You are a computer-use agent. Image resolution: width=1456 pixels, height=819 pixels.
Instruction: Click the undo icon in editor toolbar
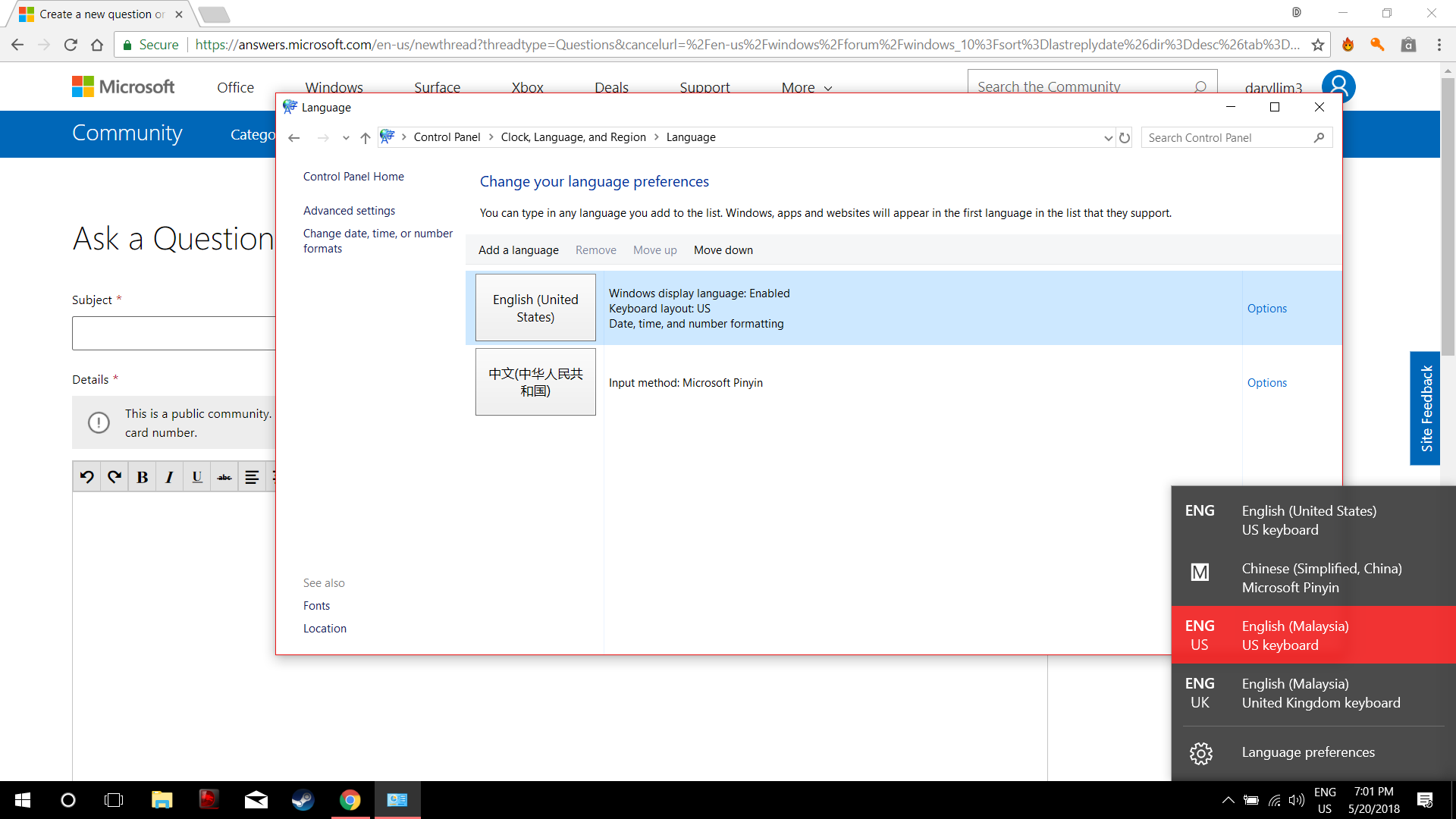click(86, 477)
